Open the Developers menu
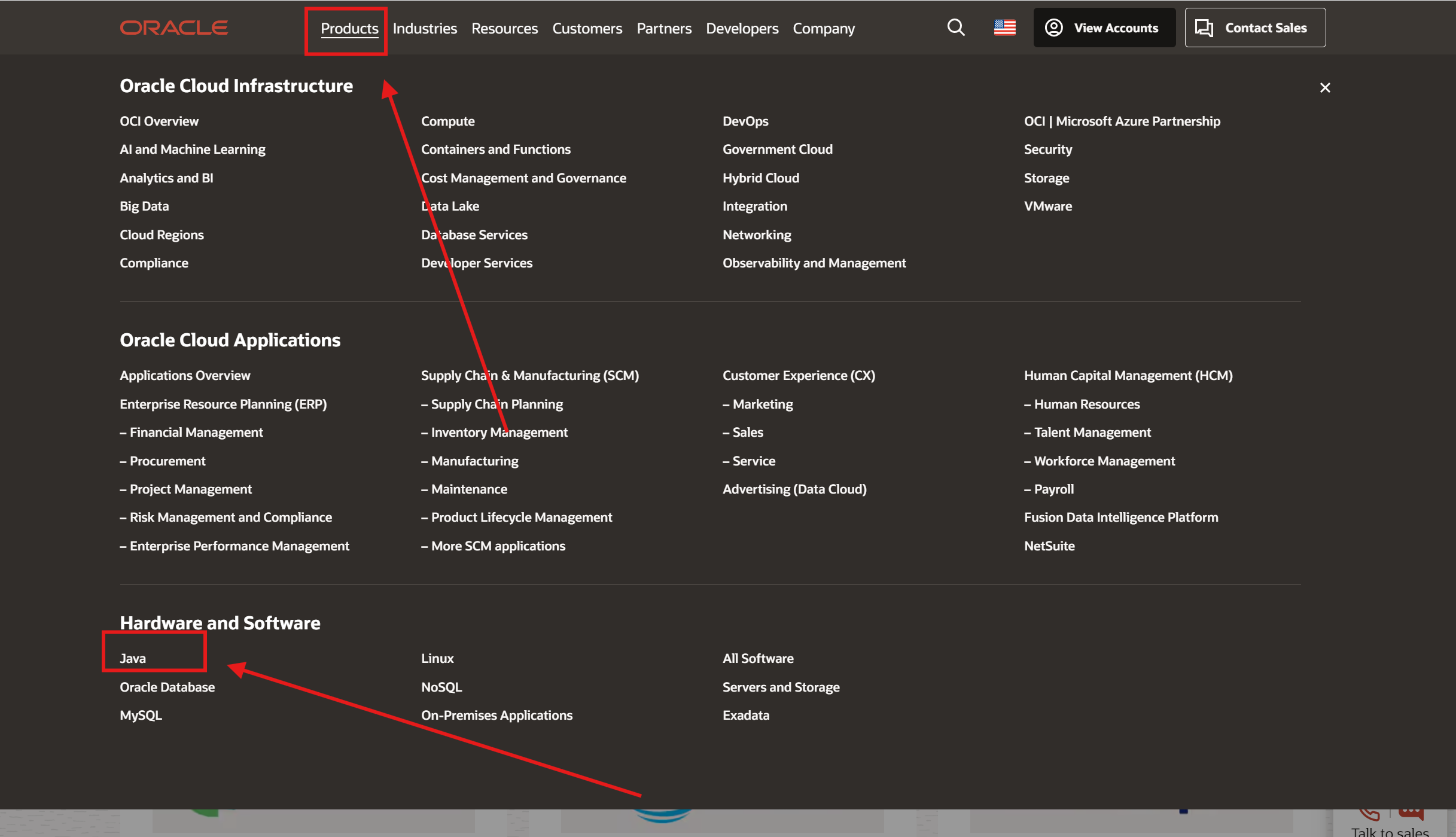Image resolution: width=1456 pixels, height=837 pixels. pos(742,28)
